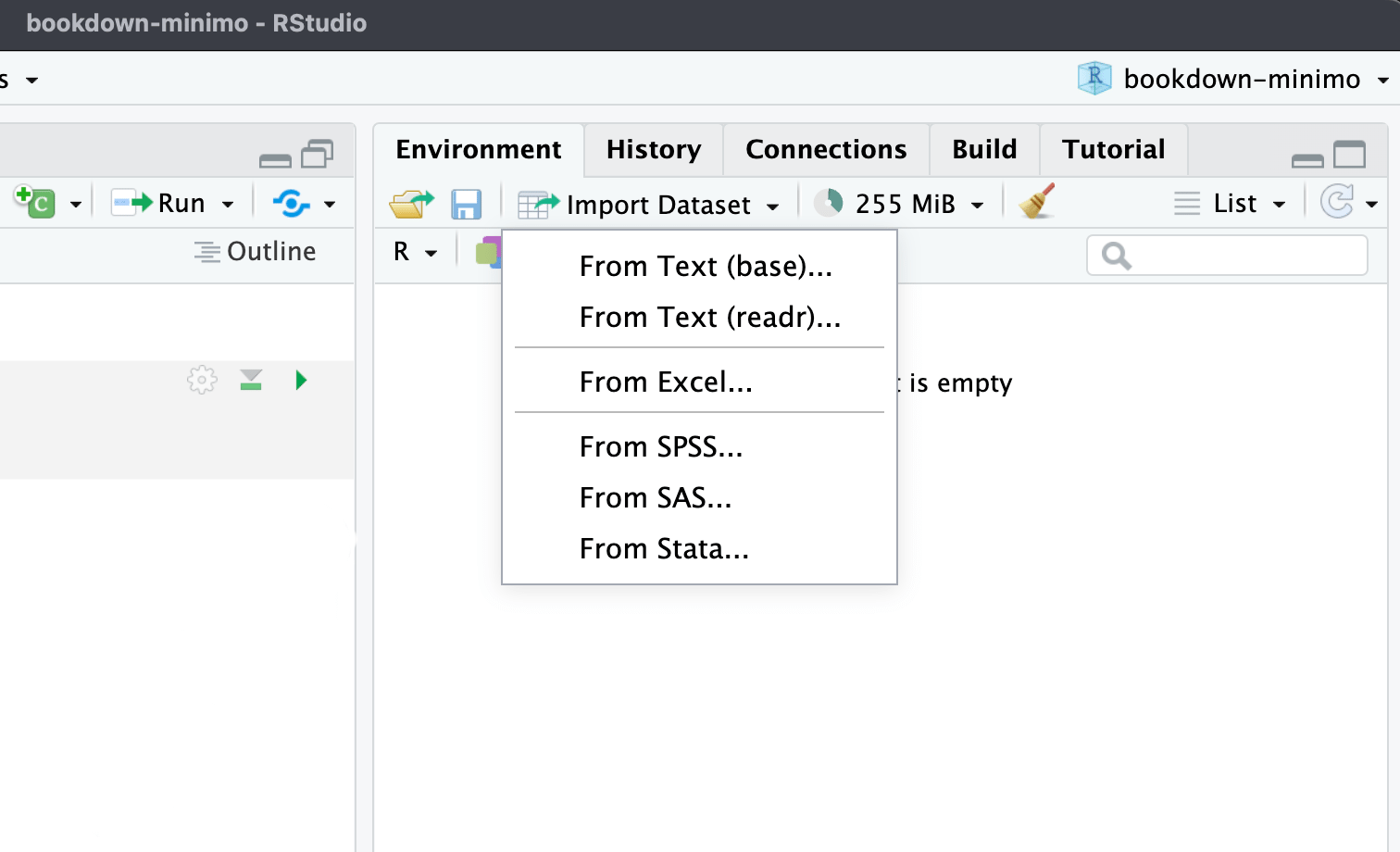Open the Build tab

point(984,149)
